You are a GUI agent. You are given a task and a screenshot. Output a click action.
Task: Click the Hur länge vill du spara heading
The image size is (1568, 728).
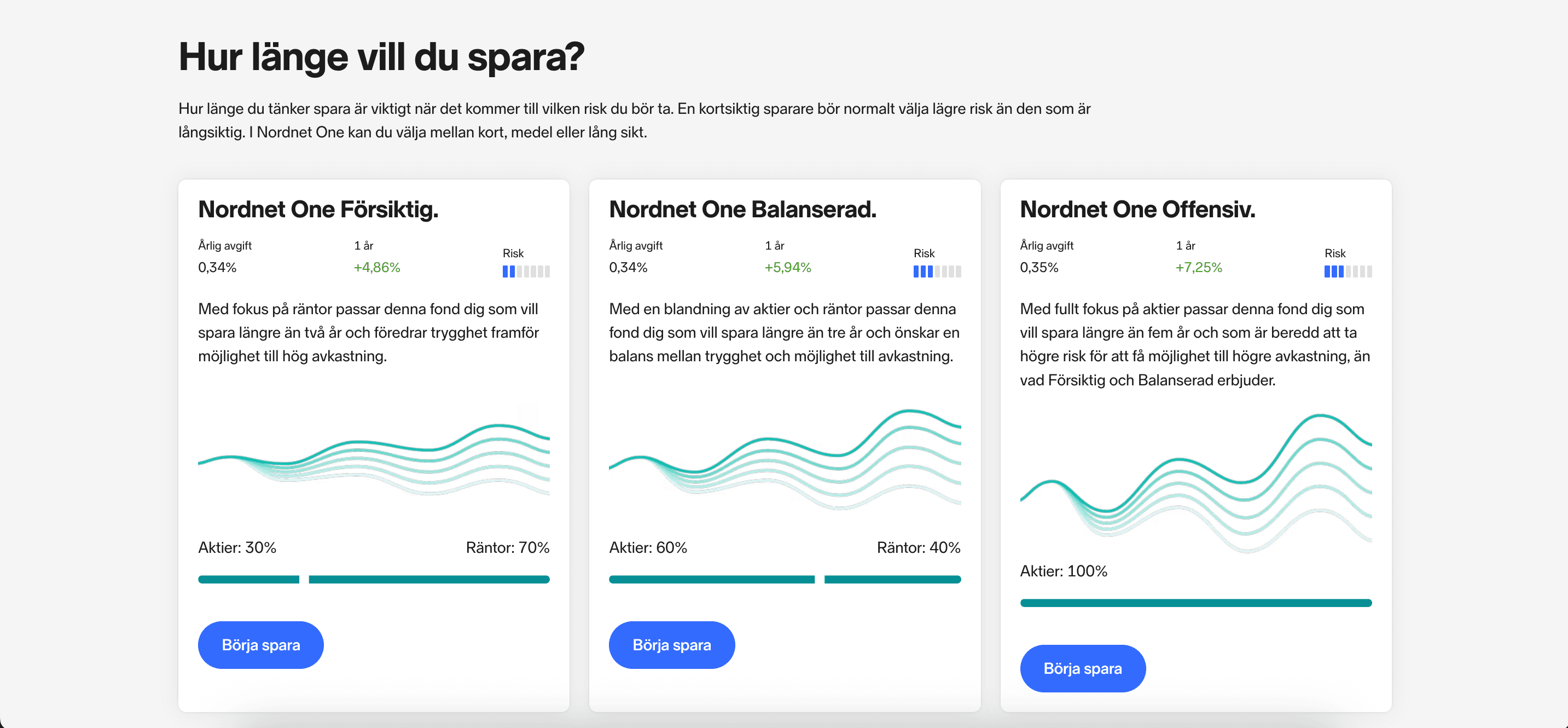381,57
